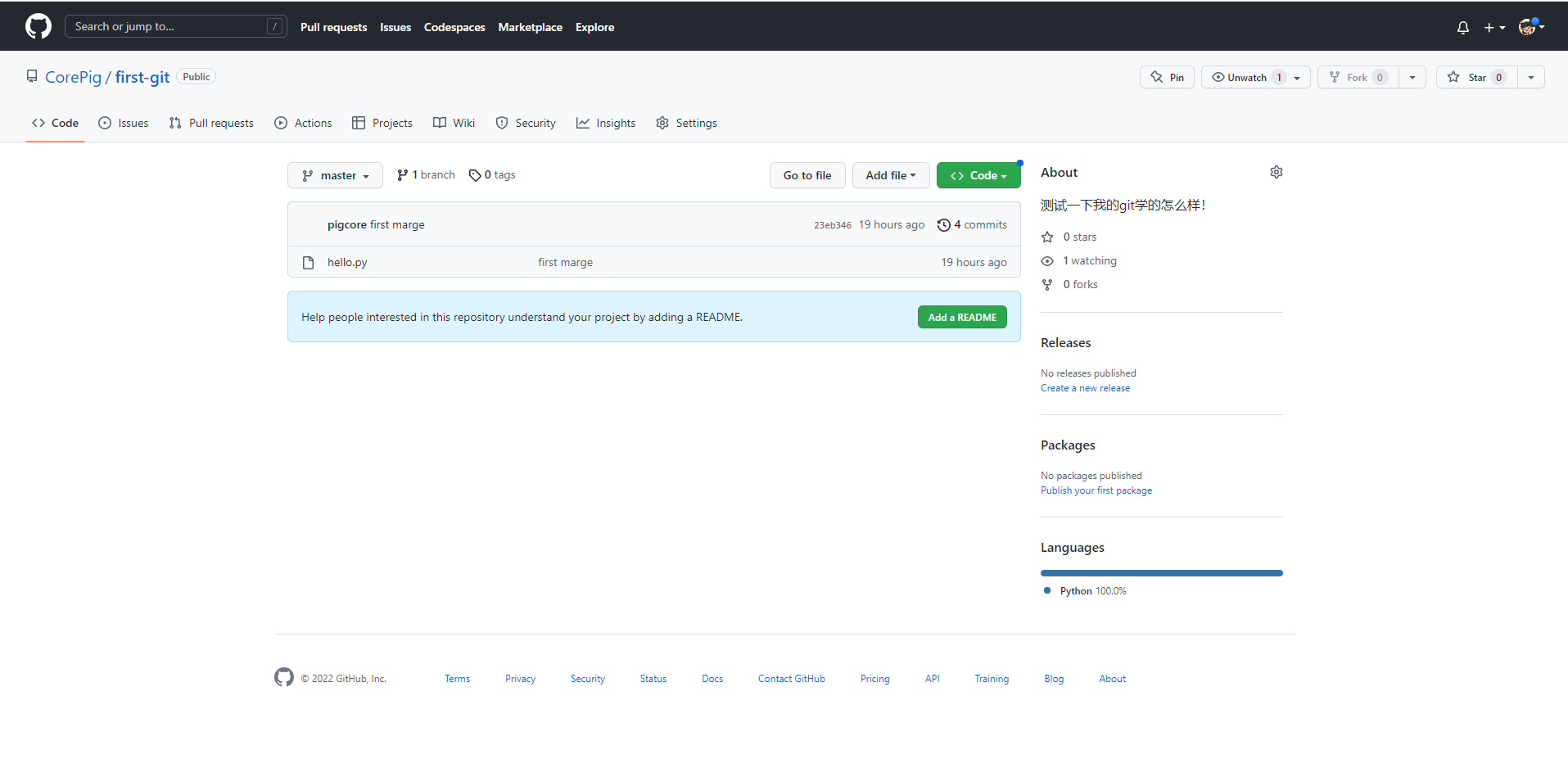Open commit hash 23eb346
Image resolution: width=1568 pixels, height=768 pixels.
tap(833, 225)
